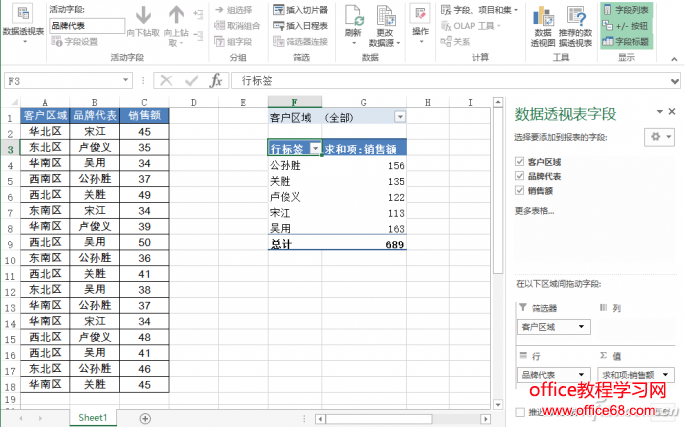Click the horizontal scrollbar right arrow

(485, 419)
